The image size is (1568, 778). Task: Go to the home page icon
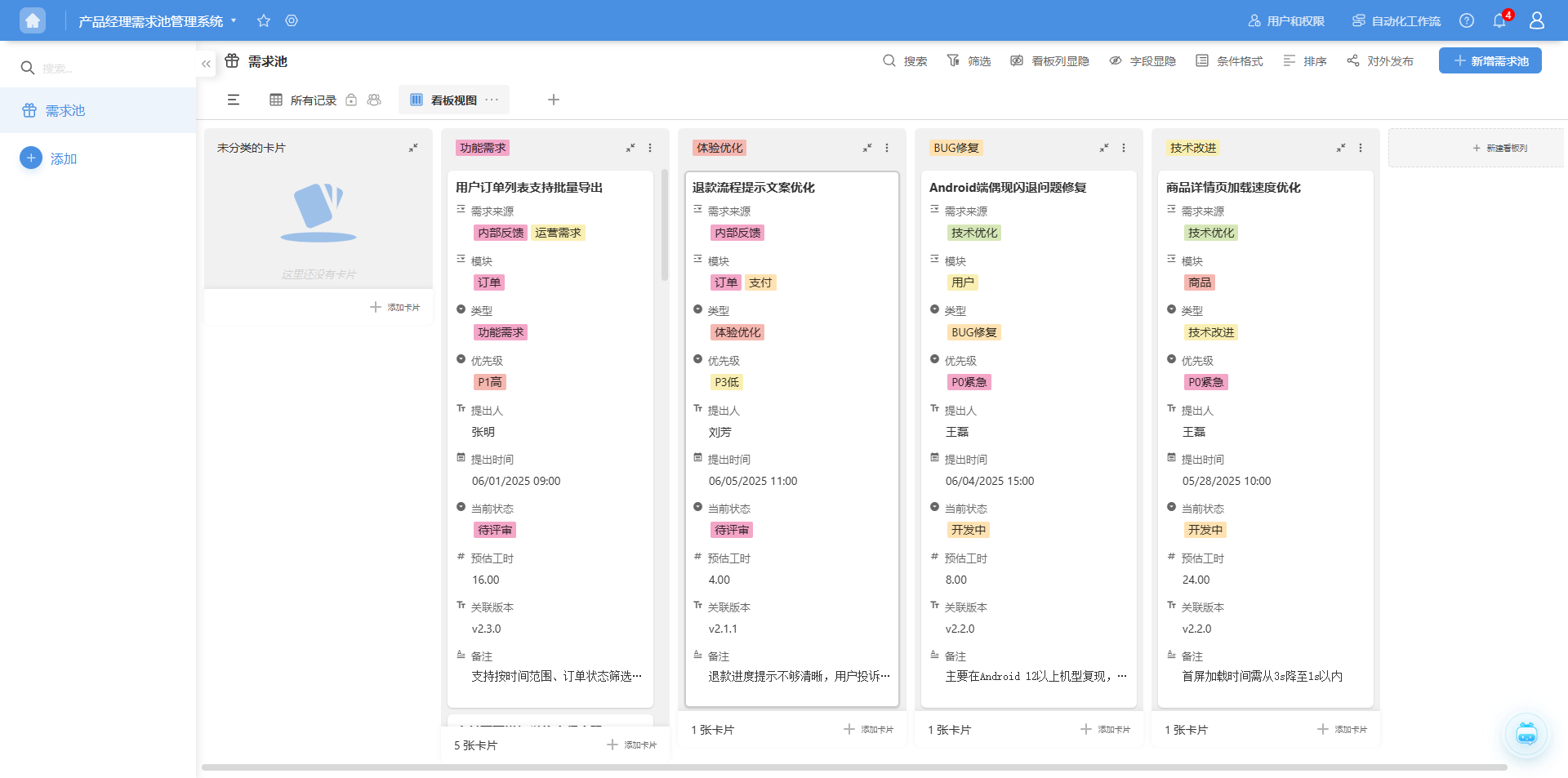pos(33,20)
